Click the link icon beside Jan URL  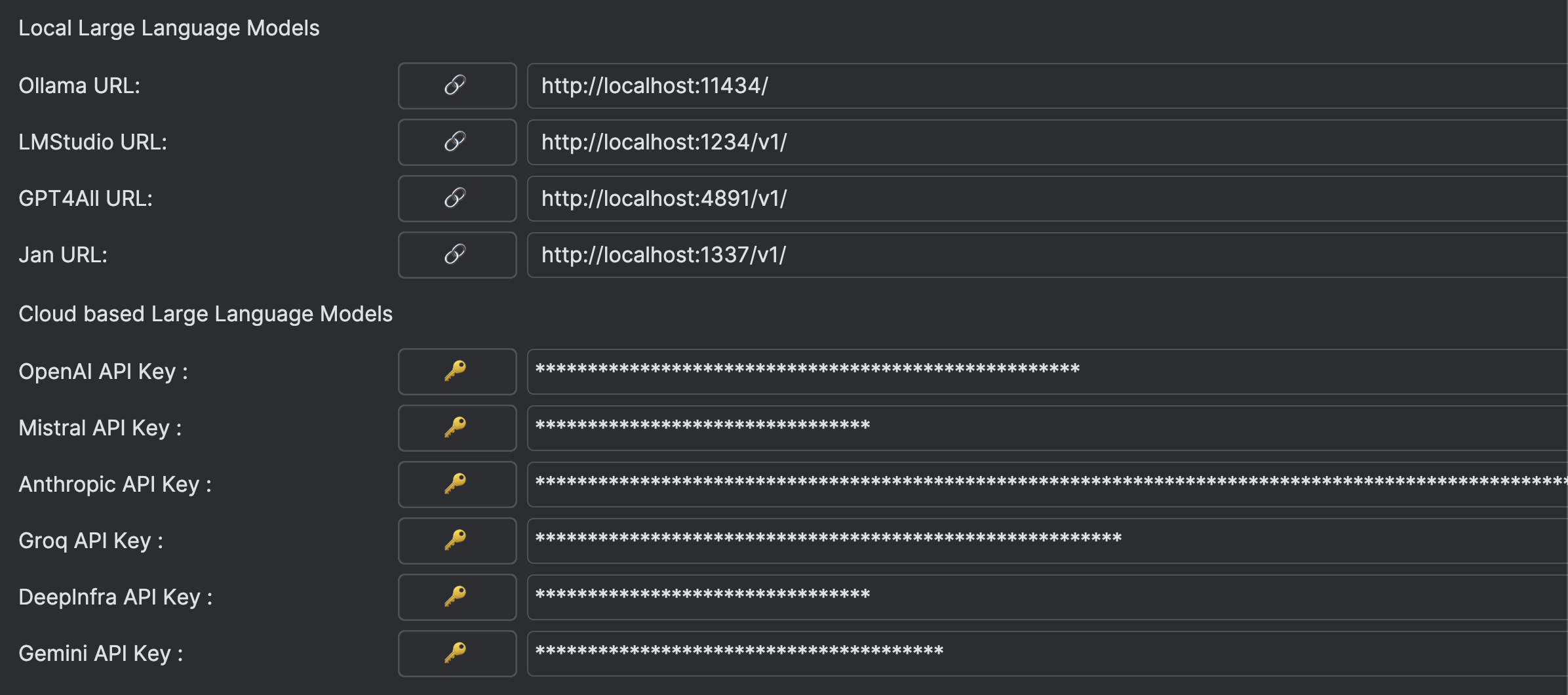point(457,255)
